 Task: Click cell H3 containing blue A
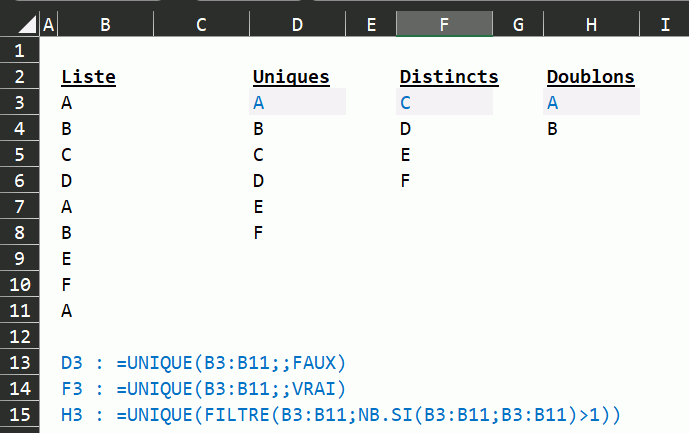(591, 102)
